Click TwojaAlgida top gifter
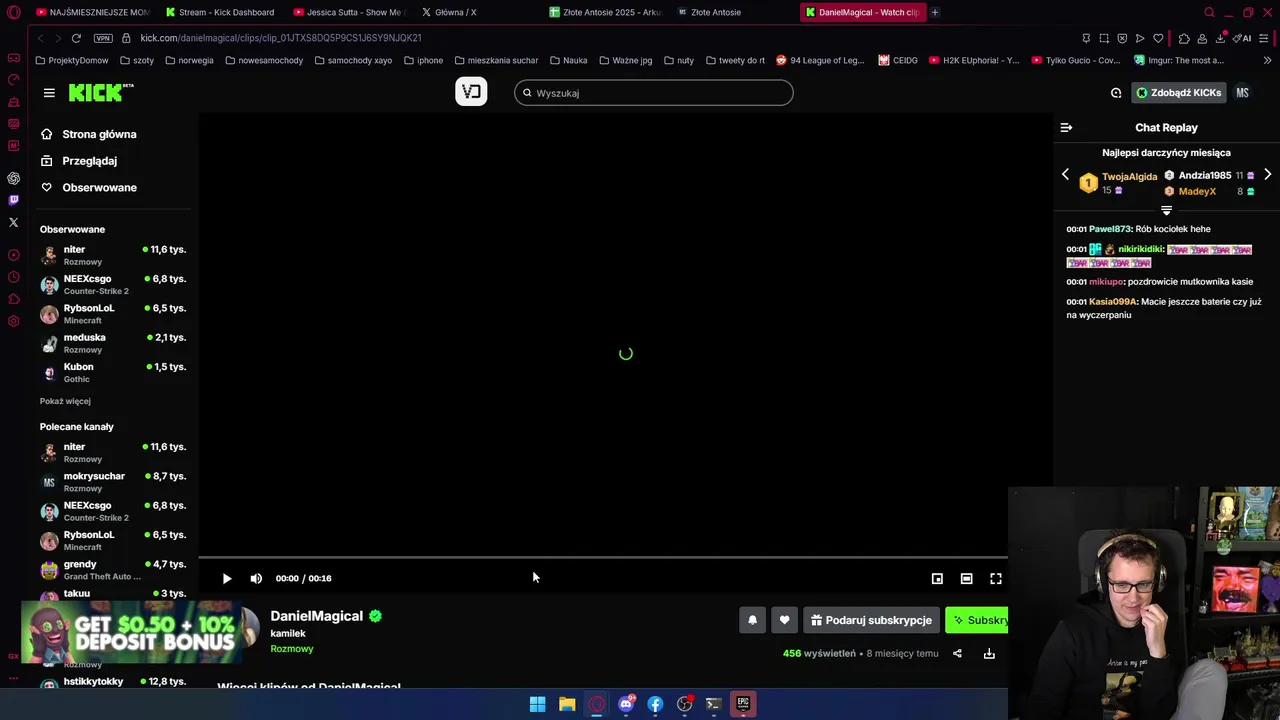 1129,177
